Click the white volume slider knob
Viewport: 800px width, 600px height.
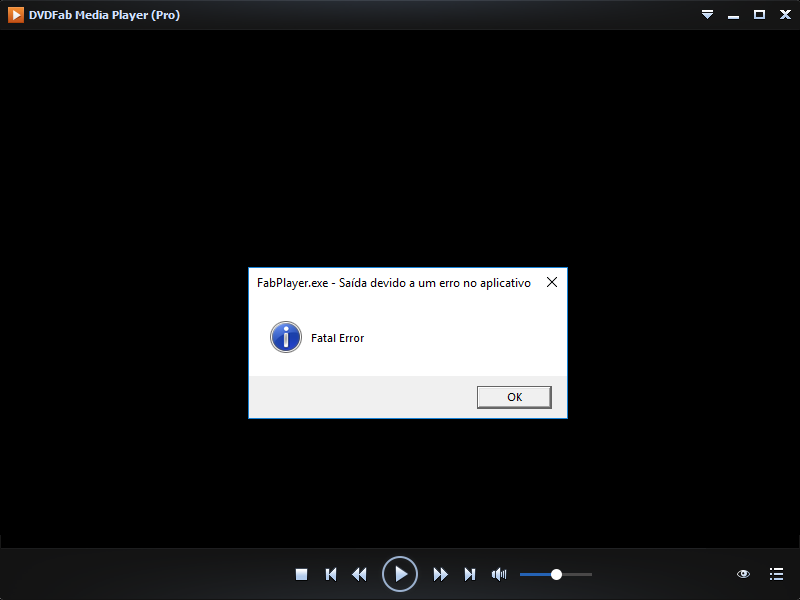tap(557, 574)
